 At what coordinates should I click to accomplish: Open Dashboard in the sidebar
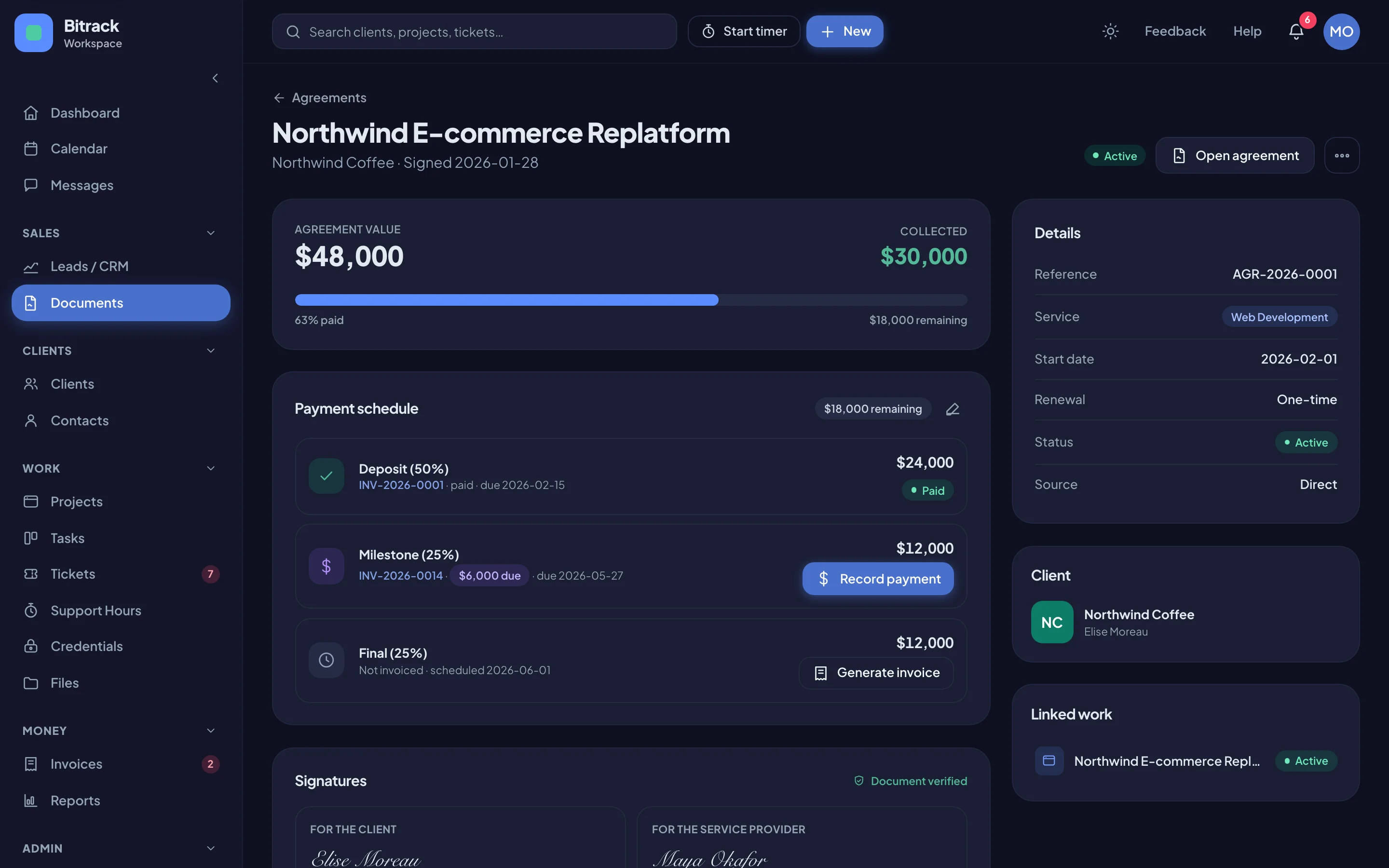click(121, 113)
